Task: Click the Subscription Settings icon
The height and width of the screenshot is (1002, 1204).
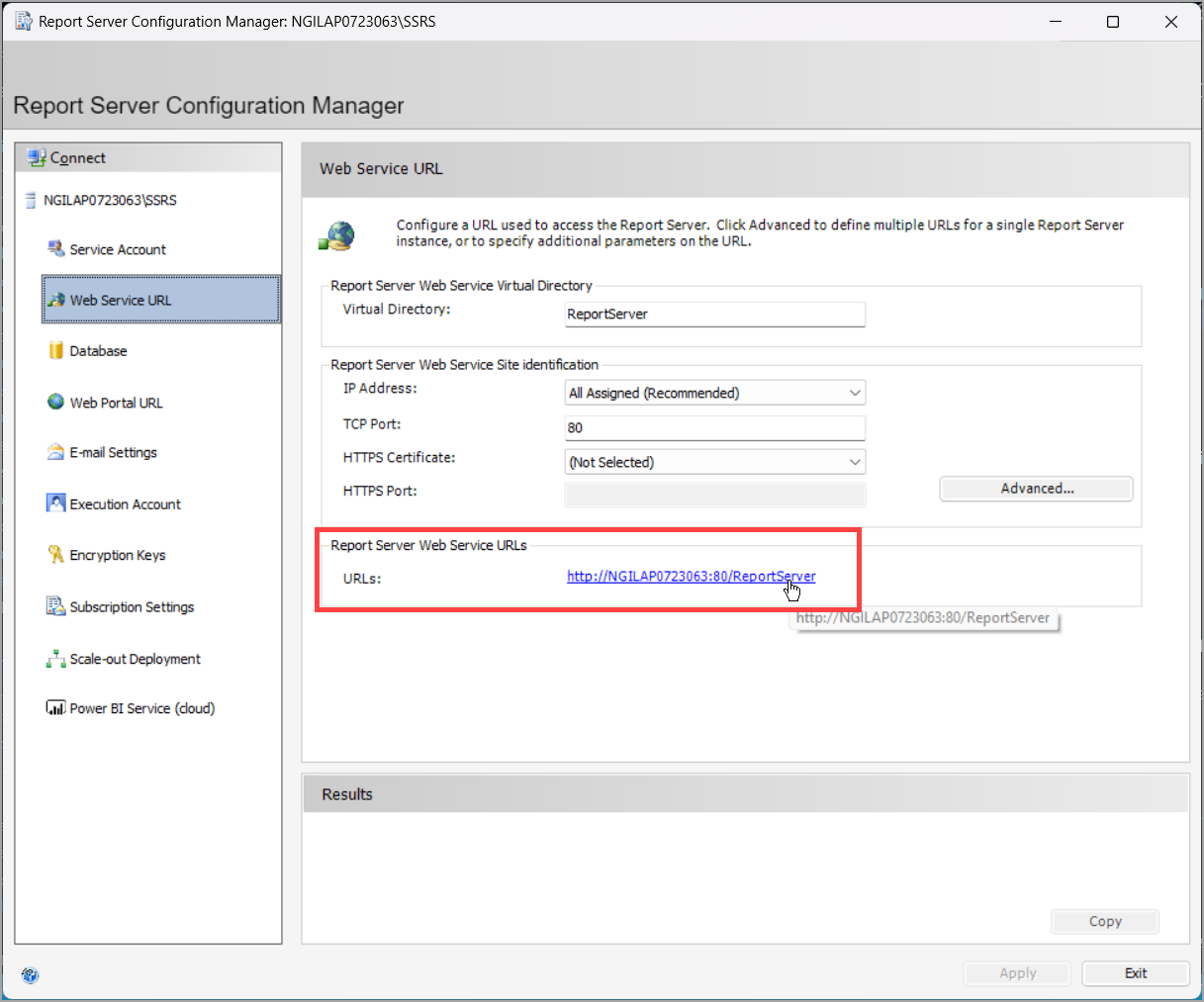Action: [56, 606]
